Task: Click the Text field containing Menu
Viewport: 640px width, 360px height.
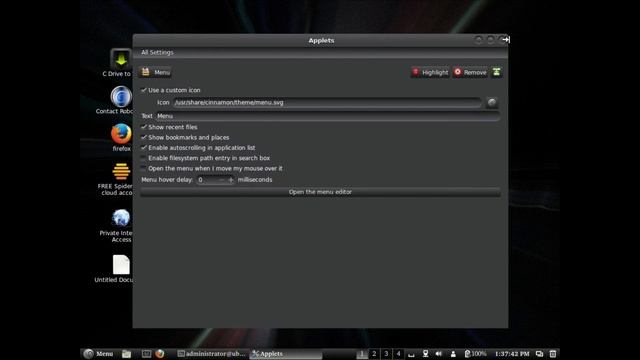Action: pos(328,116)
